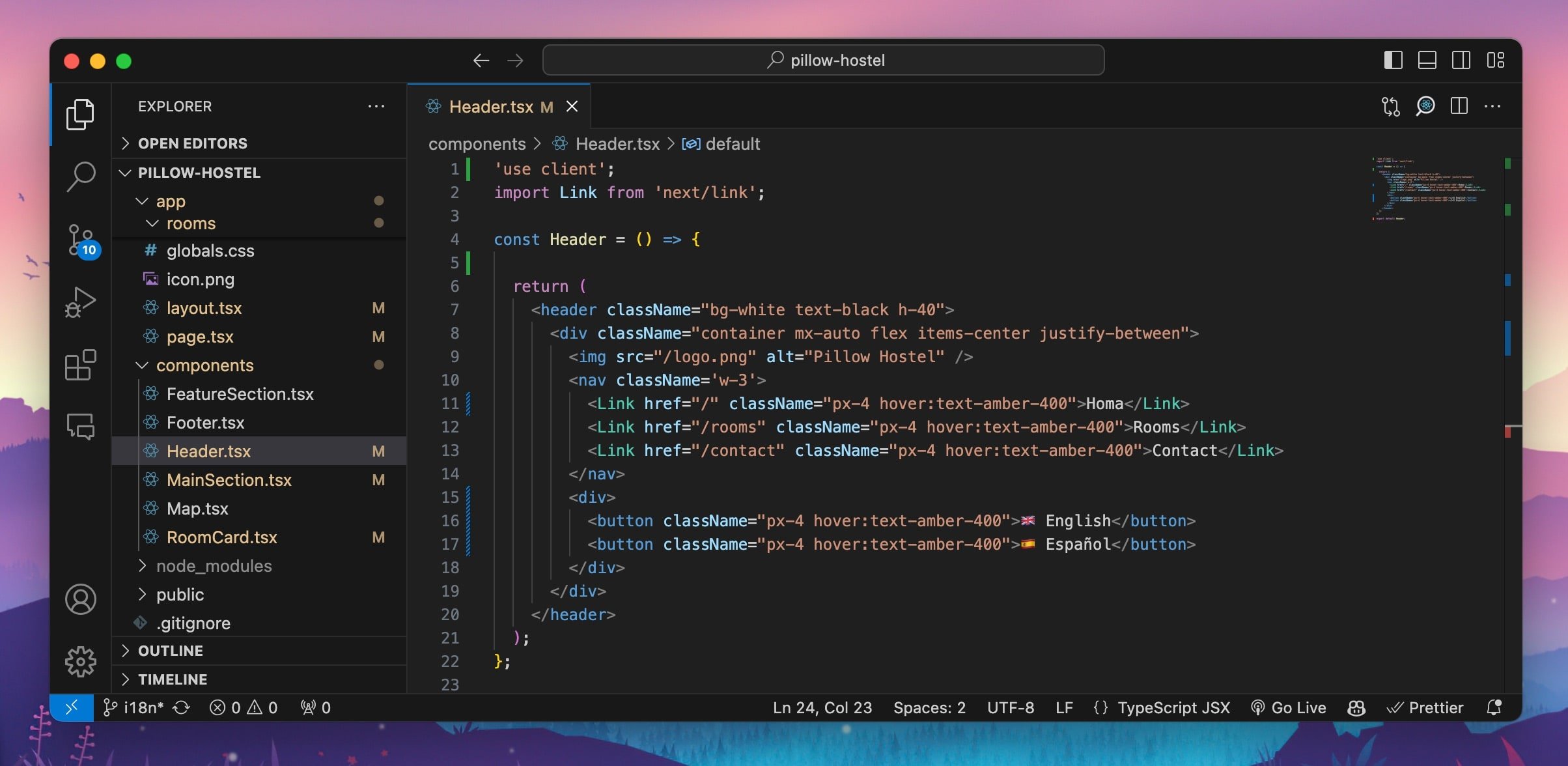Click the chat icon in editor toolbar
Screen dimensions: 1568x766
pos(1425,106)
